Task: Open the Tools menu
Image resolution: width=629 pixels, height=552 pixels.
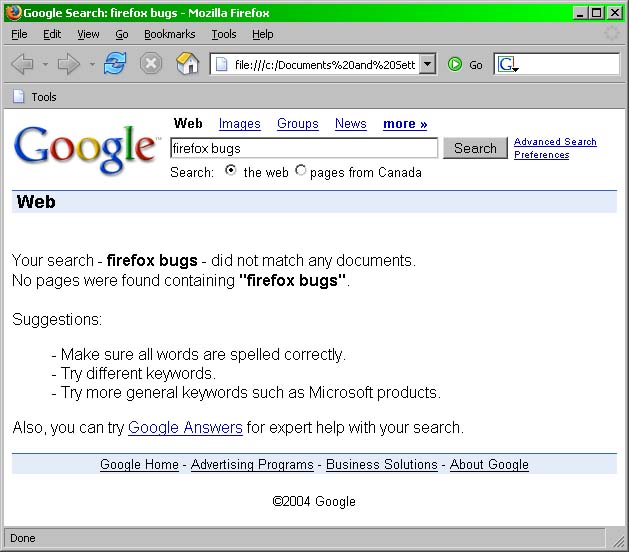Action: point(224,34)
